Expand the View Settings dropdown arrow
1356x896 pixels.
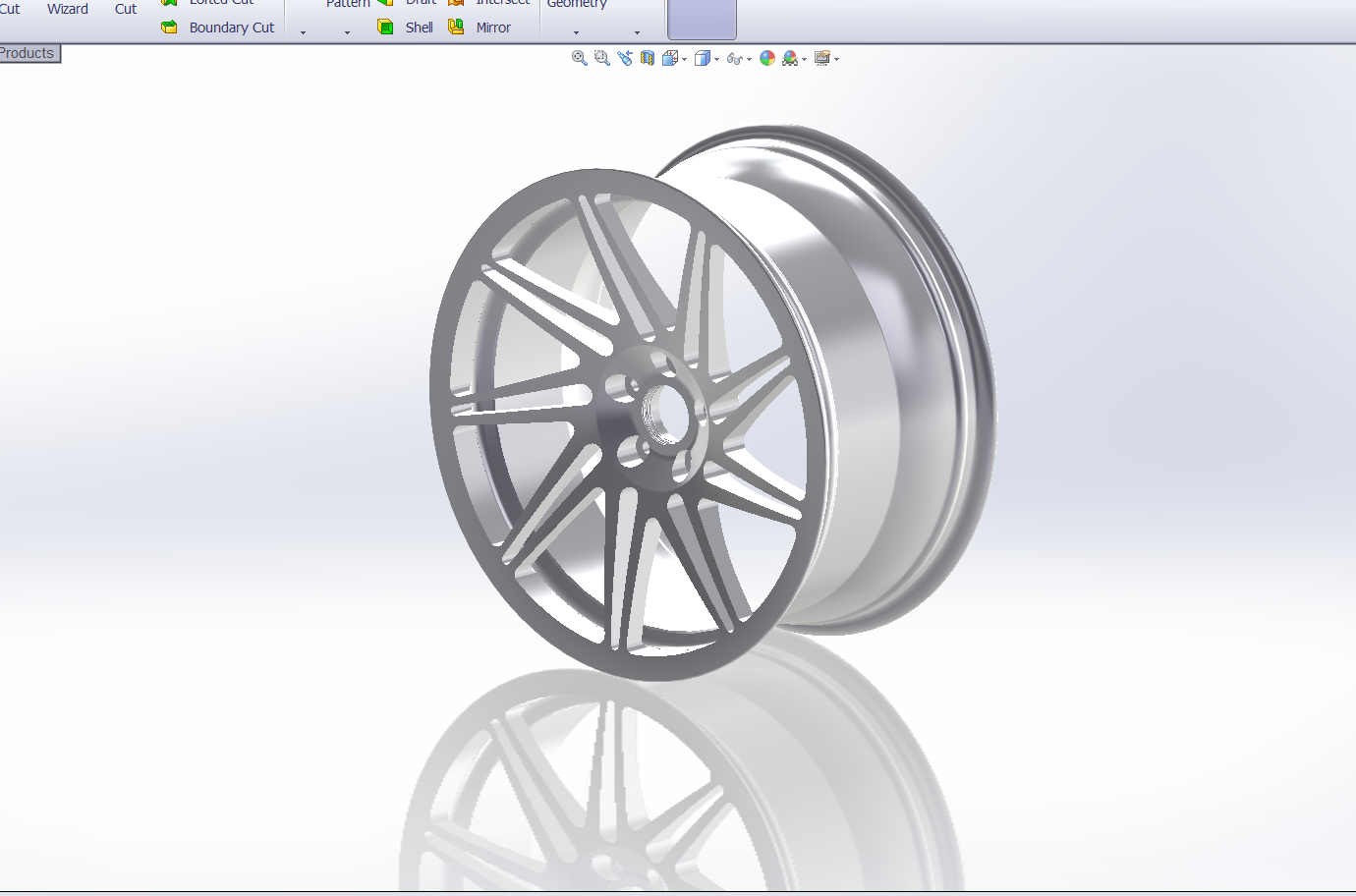(836, 60)
